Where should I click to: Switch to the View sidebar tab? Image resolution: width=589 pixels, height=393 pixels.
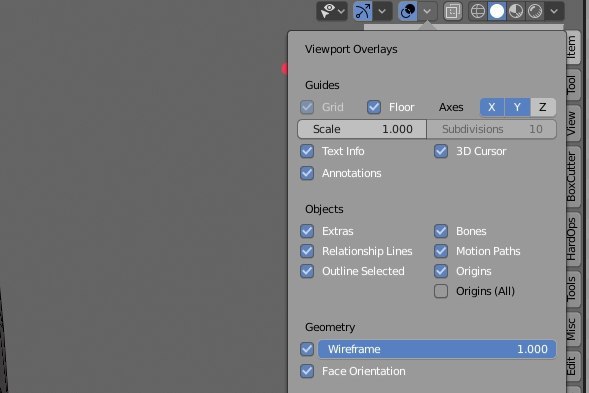coord(572,124)
